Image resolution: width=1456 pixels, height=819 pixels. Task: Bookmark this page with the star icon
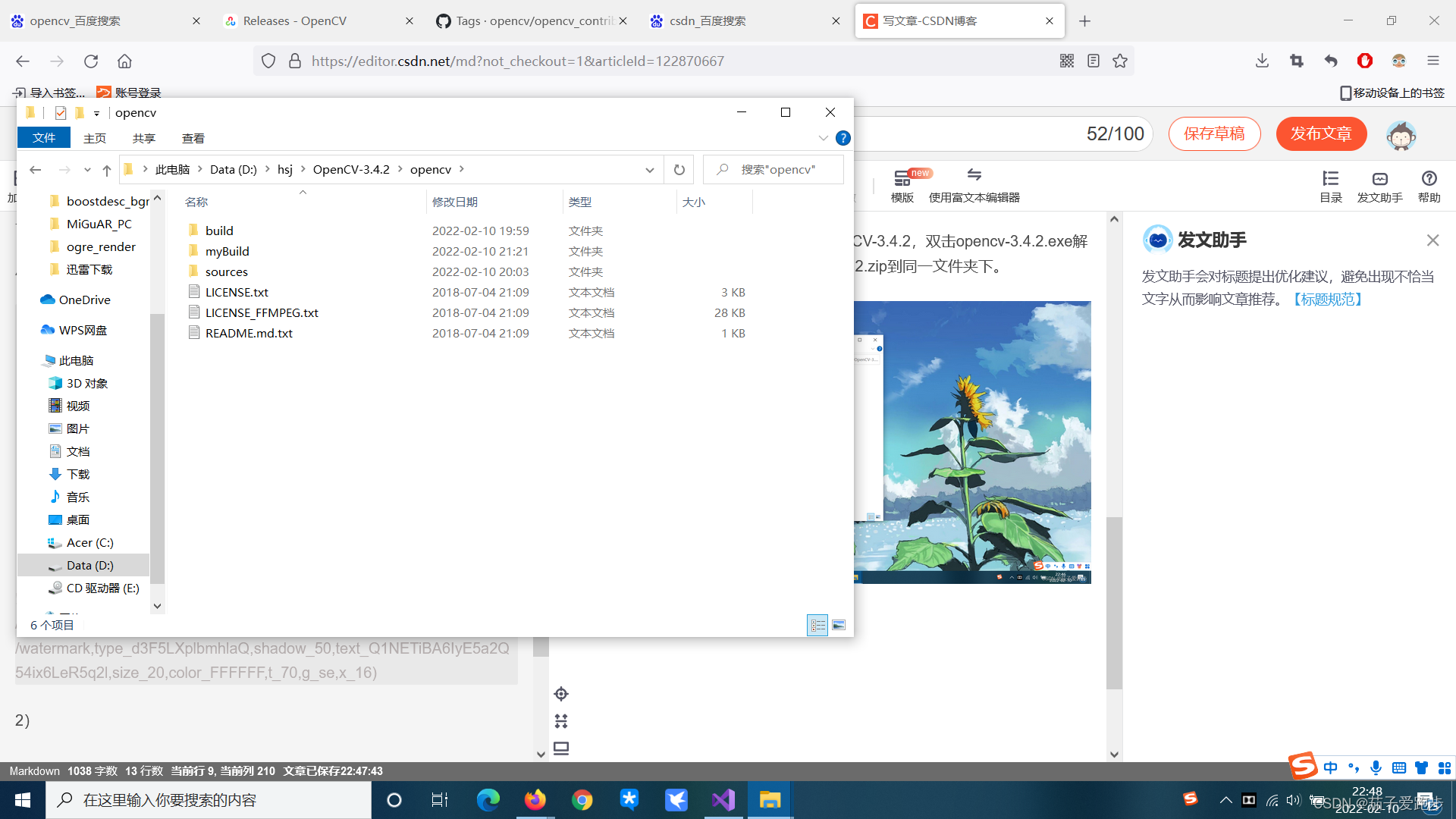click(1120, 61)
